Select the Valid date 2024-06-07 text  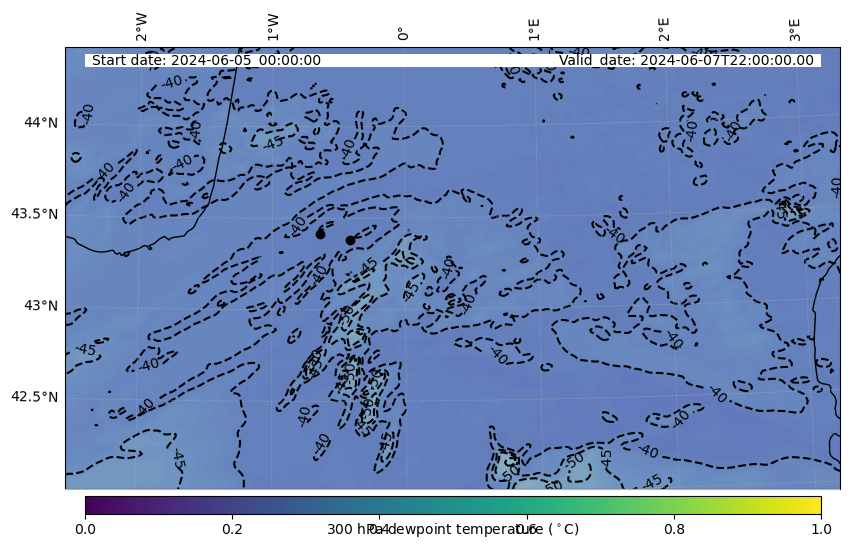click(x=686, y=60)
